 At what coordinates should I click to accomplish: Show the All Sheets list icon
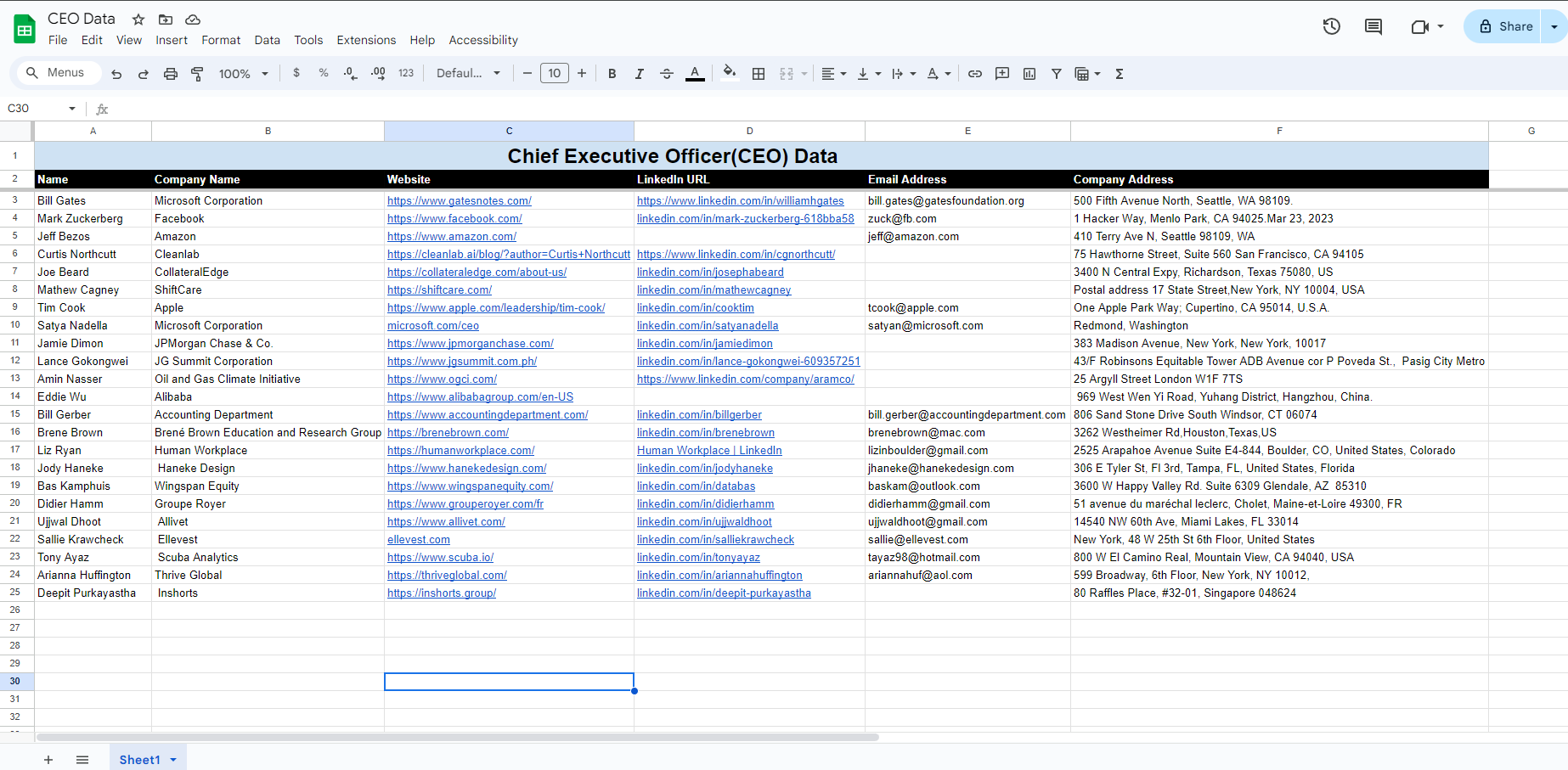point(82,760)
